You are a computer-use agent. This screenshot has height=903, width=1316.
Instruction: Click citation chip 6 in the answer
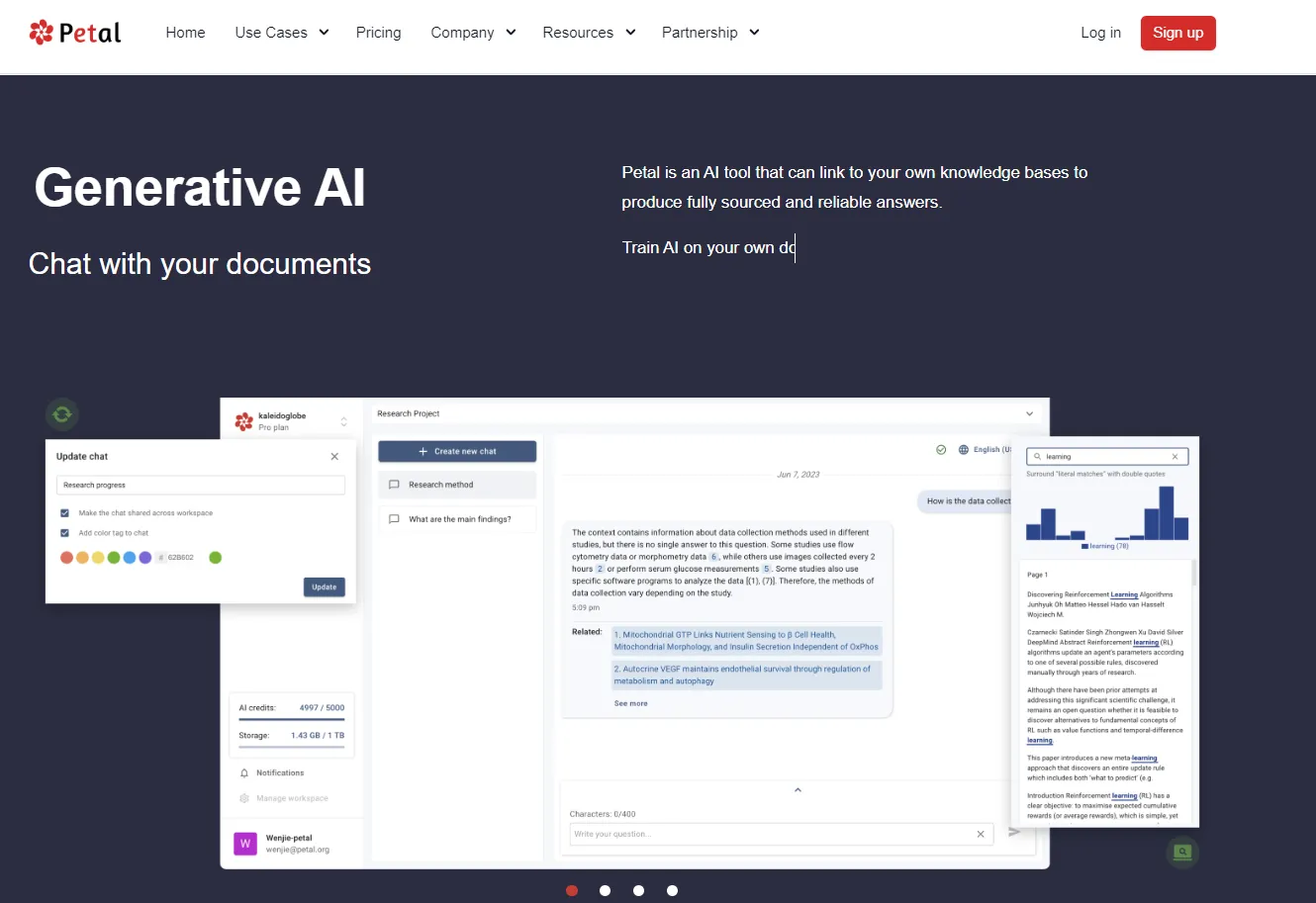click(x=713, y=557)
